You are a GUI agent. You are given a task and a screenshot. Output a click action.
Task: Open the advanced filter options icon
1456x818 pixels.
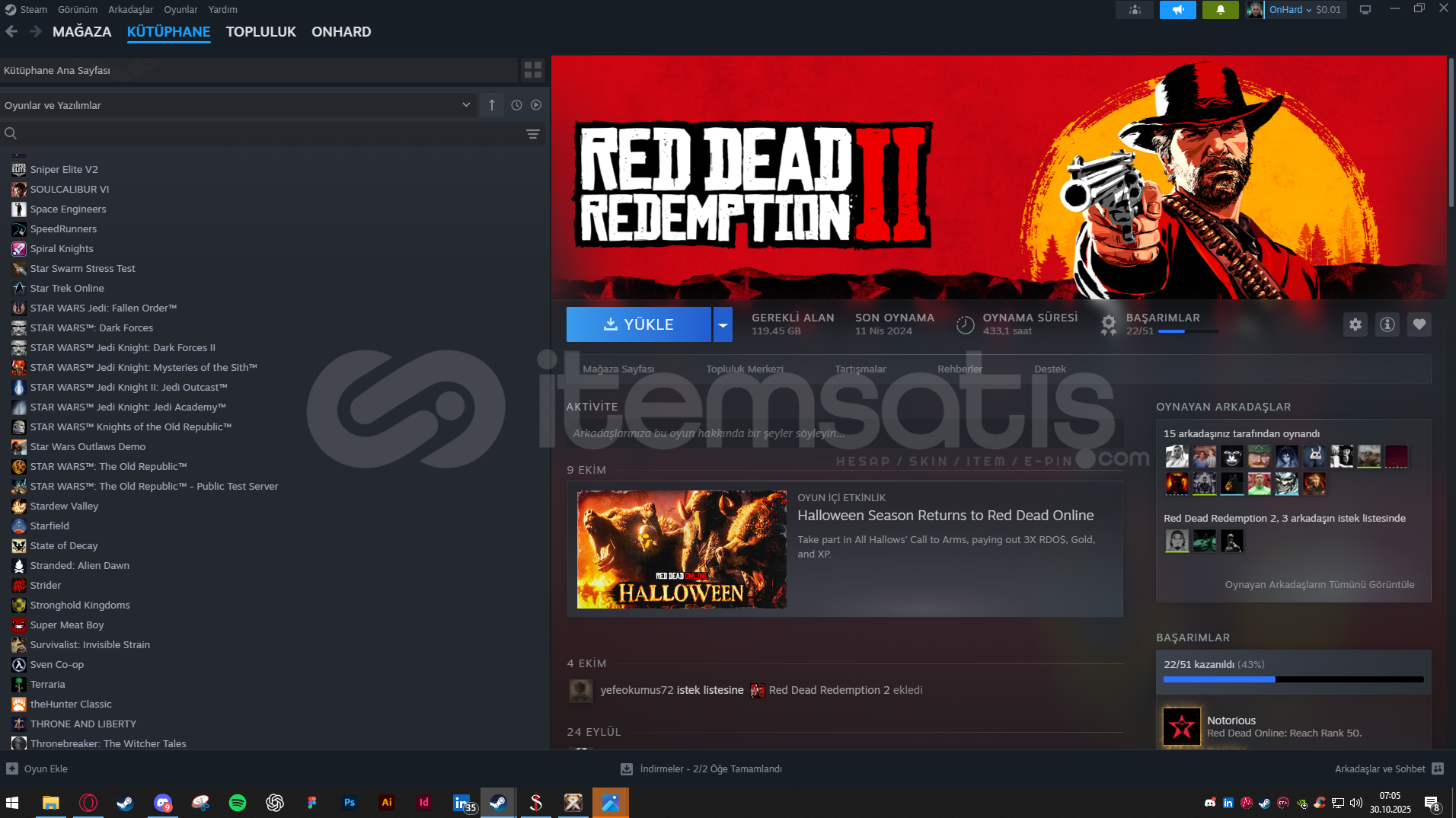click(533, 134)
